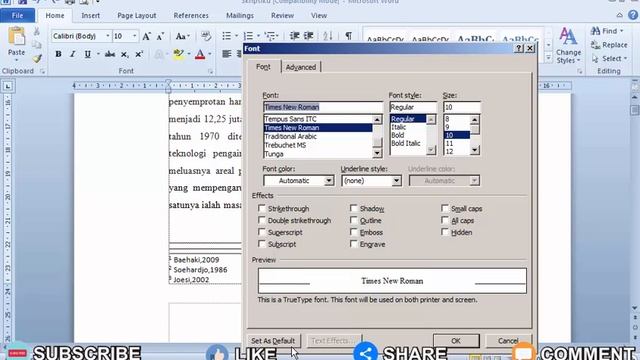Click Cancel in the Font dialog
The image size is (640, 360).
pos(508,341)
